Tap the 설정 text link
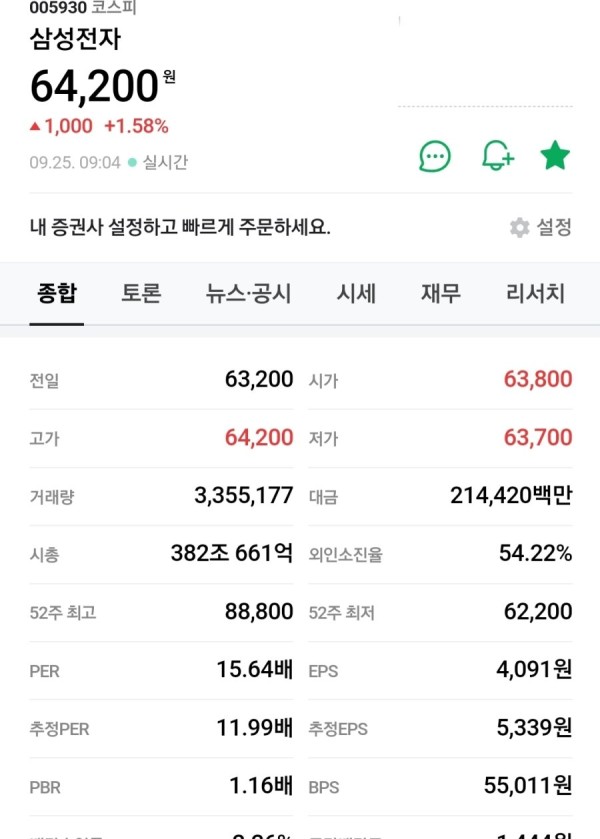This screenshot has height=839, width=600. click(x=554, y=227)
